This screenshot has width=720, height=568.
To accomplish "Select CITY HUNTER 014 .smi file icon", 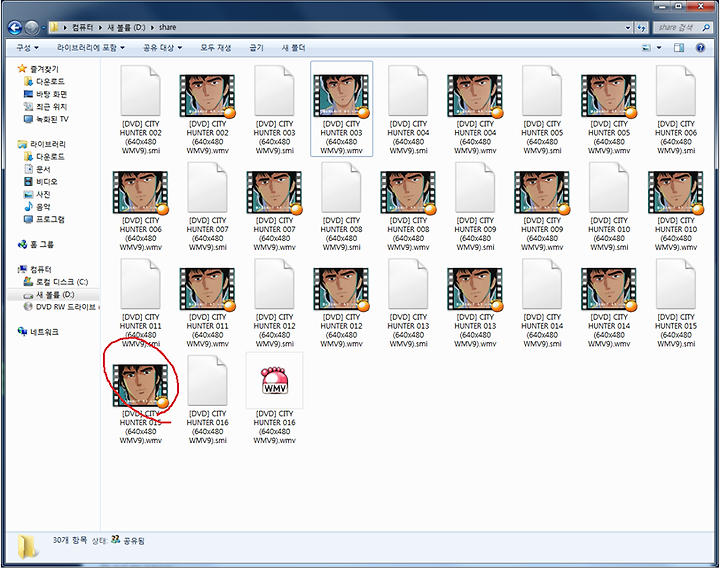I will point(542,284).
